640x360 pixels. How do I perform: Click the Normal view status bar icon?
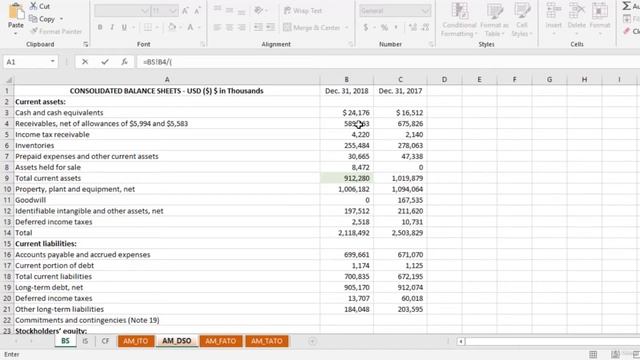click(593, 354)
